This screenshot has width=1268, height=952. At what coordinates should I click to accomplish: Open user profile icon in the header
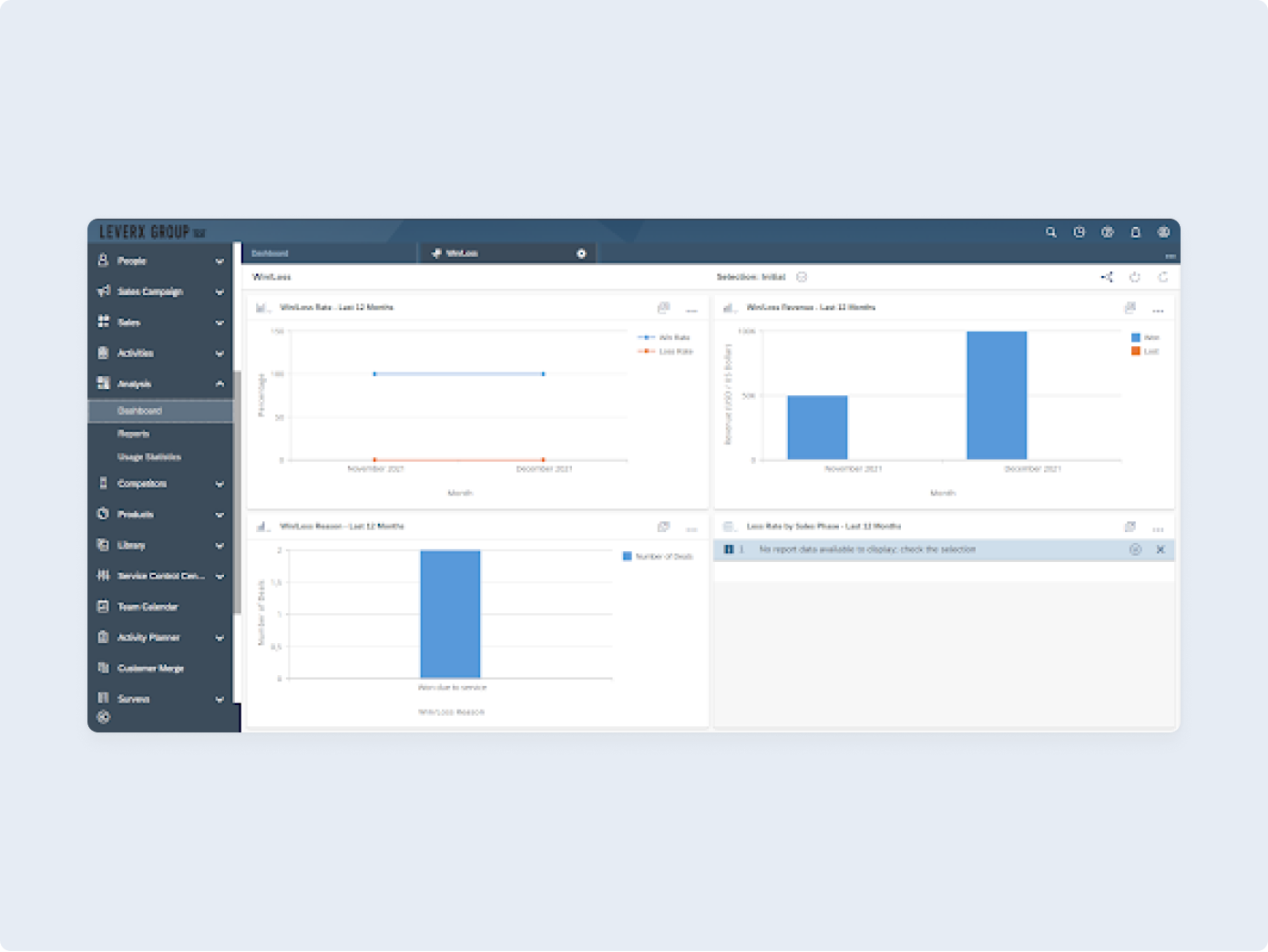(x=1164, y=232)
